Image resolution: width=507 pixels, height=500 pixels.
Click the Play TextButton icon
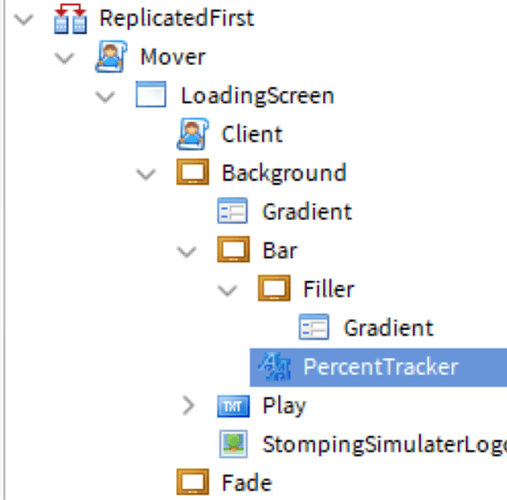coord(233,406)
